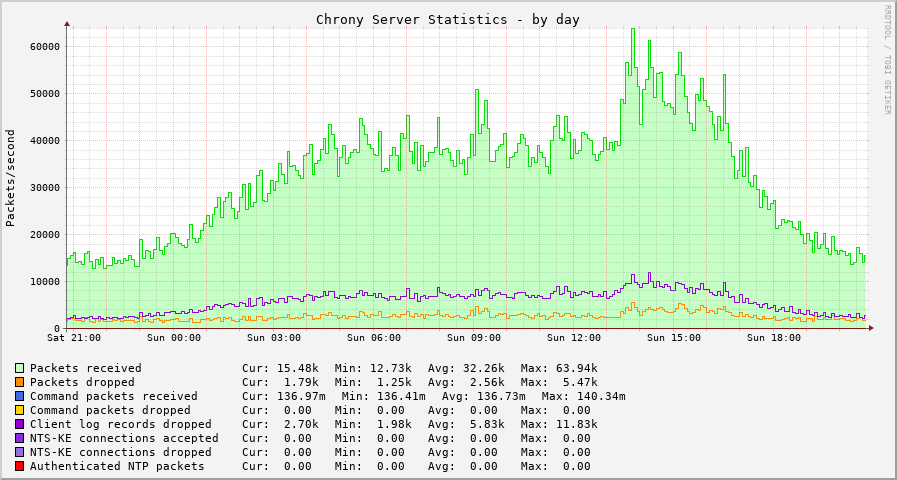Click the 'Sun 03:00' time axis label
897x480 pixels.
point(275,338)
